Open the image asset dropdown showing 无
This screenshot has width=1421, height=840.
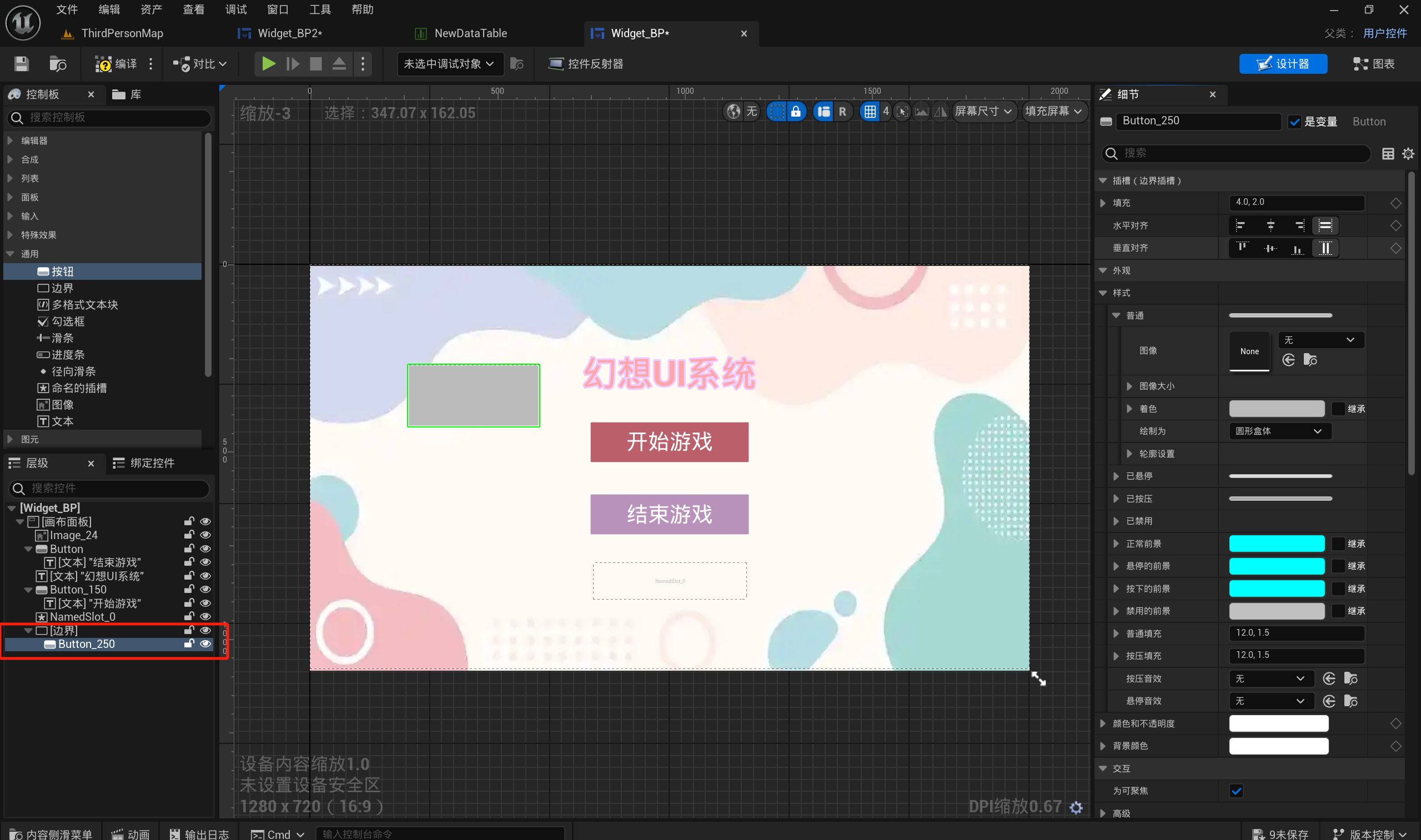pyautogui.click(x=1320, y=340)
